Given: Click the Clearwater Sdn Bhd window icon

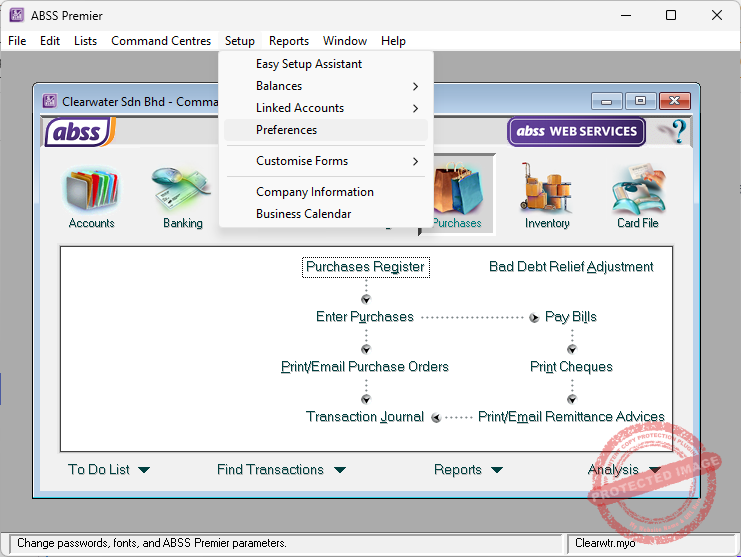Looking at the screenshot, I should [x=49, y=101].
